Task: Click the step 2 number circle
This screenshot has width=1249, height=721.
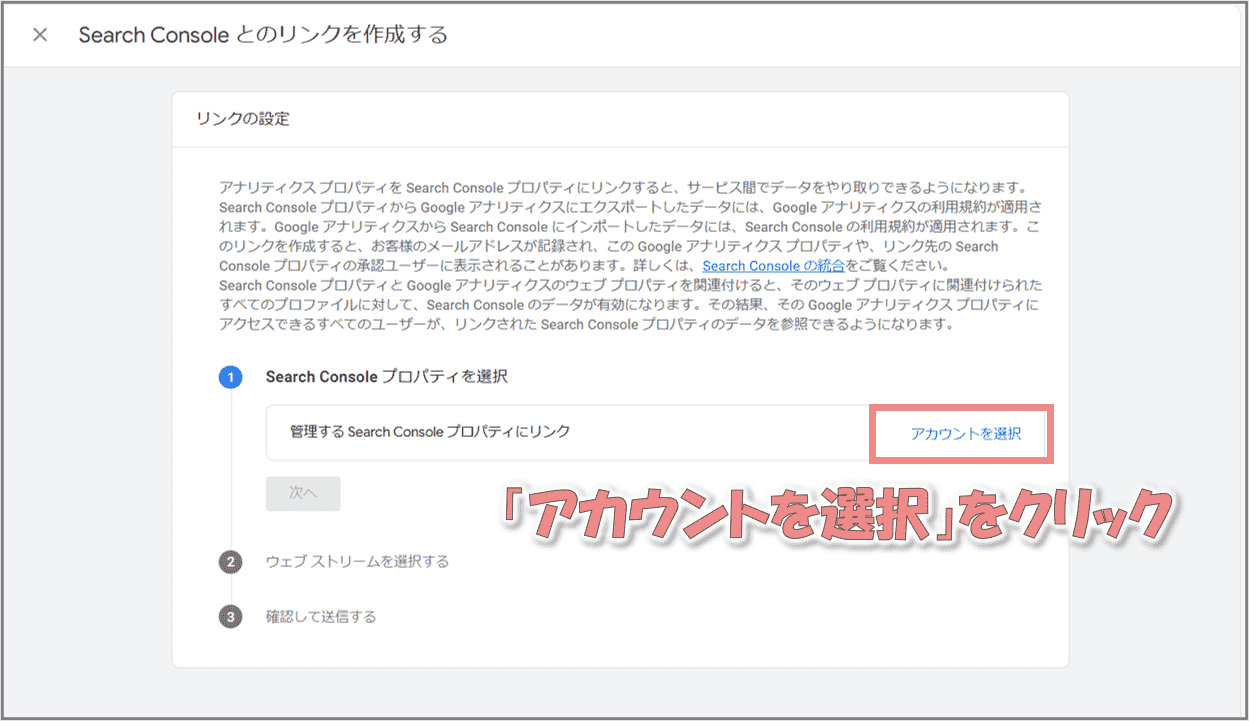Action: tap(231, 562)
